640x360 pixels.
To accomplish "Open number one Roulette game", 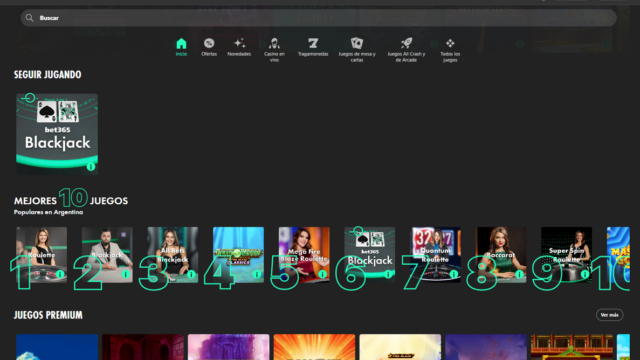I will pos(42,255).
